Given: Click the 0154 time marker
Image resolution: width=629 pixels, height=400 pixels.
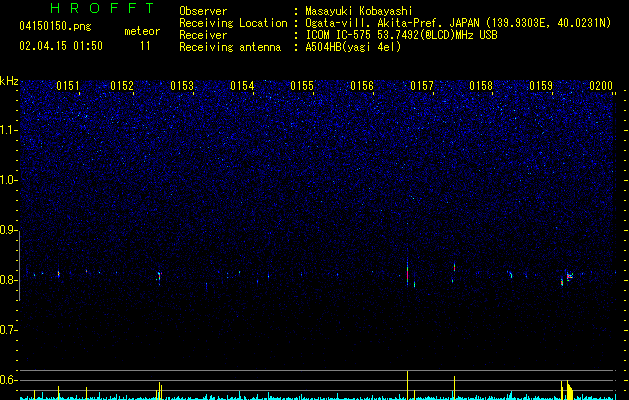Looking at the screenshot, I should point(242,86).
